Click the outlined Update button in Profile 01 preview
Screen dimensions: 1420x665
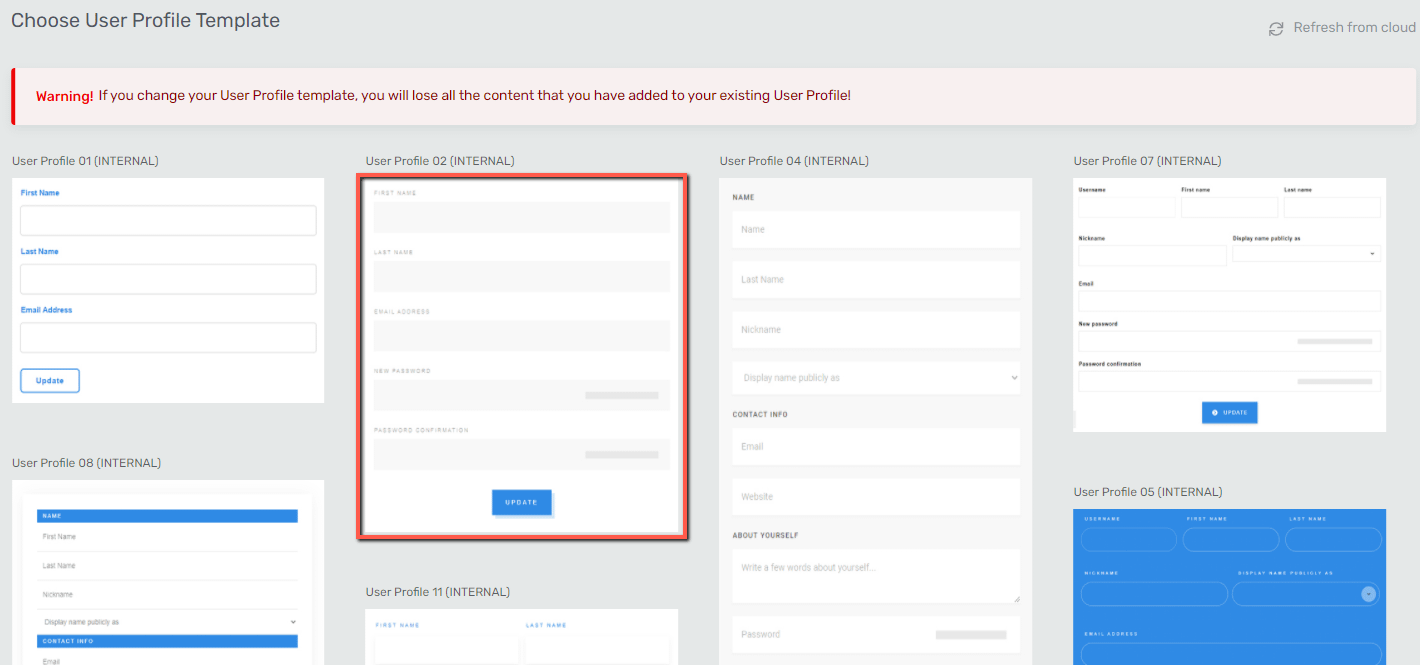50,381
